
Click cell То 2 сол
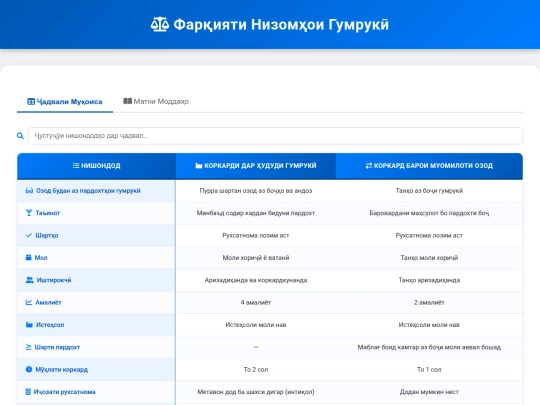[x=256, y=370]
